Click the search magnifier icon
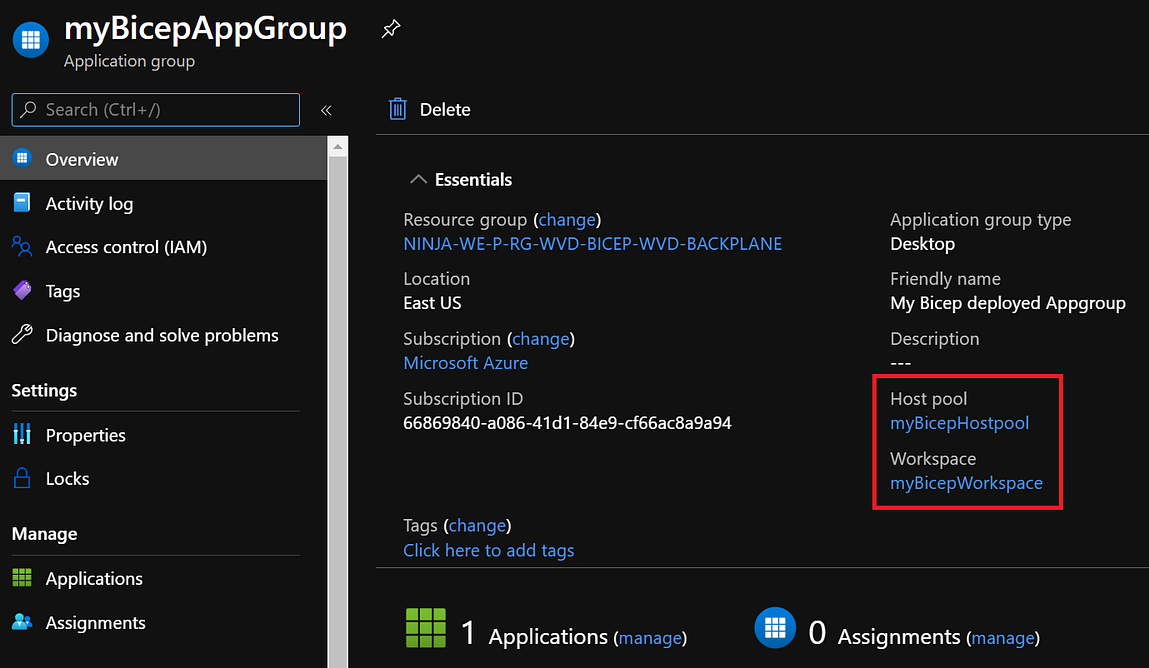 tap(28, 109)
